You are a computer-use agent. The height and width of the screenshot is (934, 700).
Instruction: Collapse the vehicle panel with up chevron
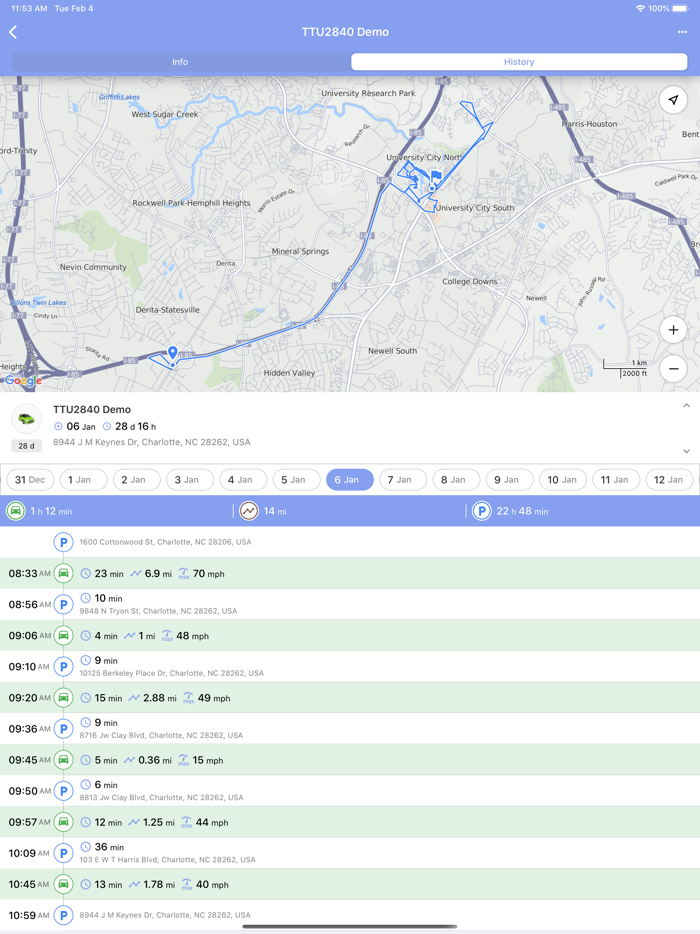(686, 406)
